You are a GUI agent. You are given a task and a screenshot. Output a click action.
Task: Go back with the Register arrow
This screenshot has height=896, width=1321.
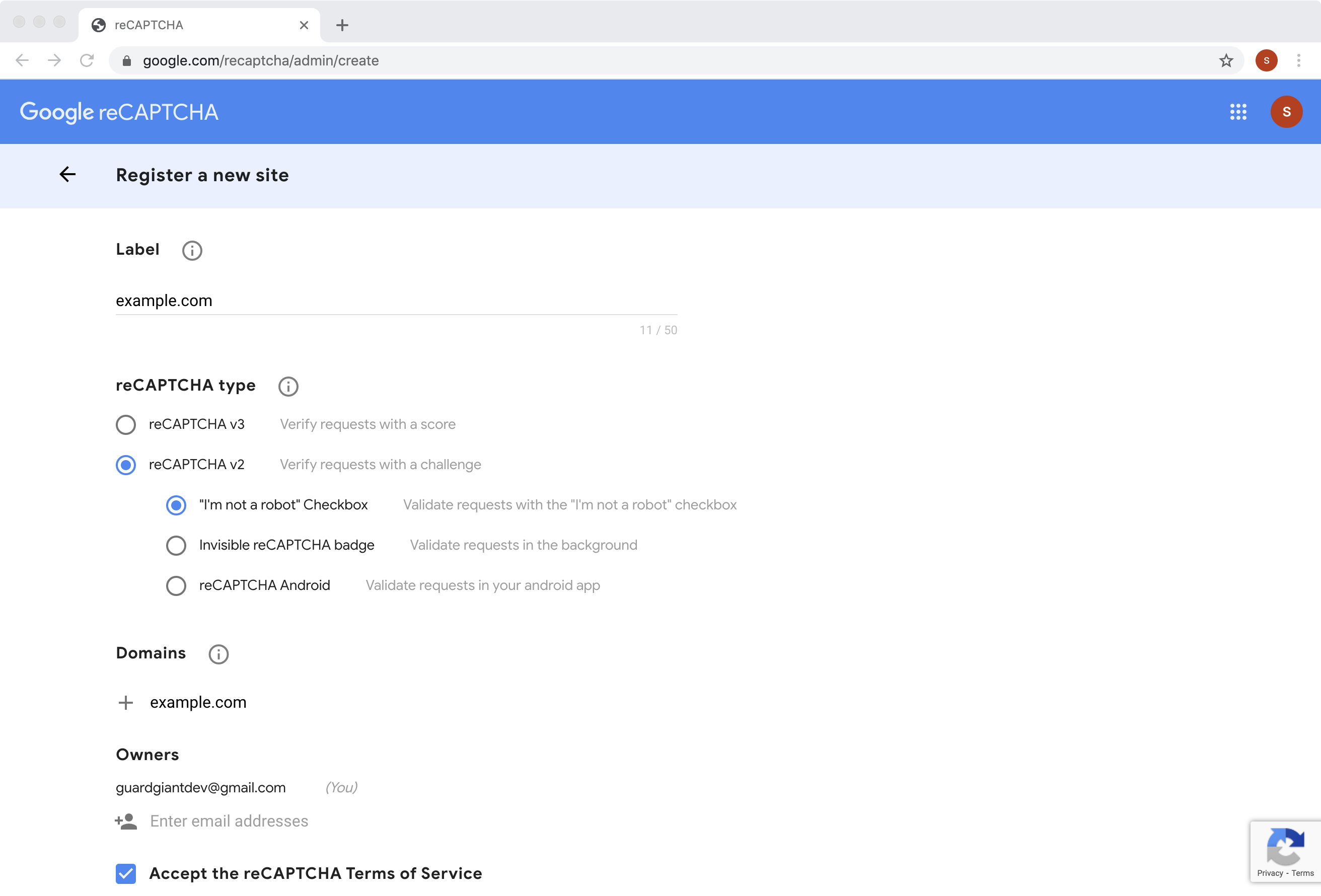click(x=67, y=175)
